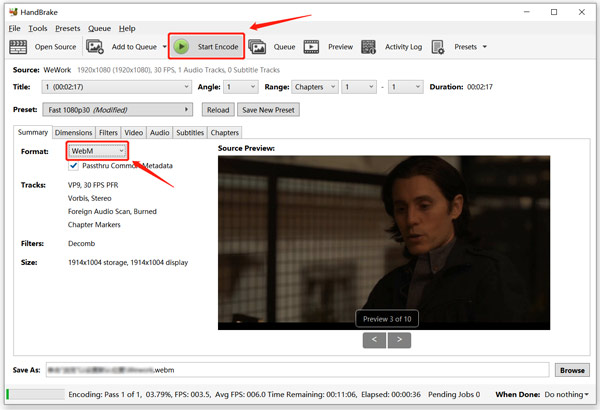
Task: Open the end chapter dropdown
Action: click(x=406, y=87)
